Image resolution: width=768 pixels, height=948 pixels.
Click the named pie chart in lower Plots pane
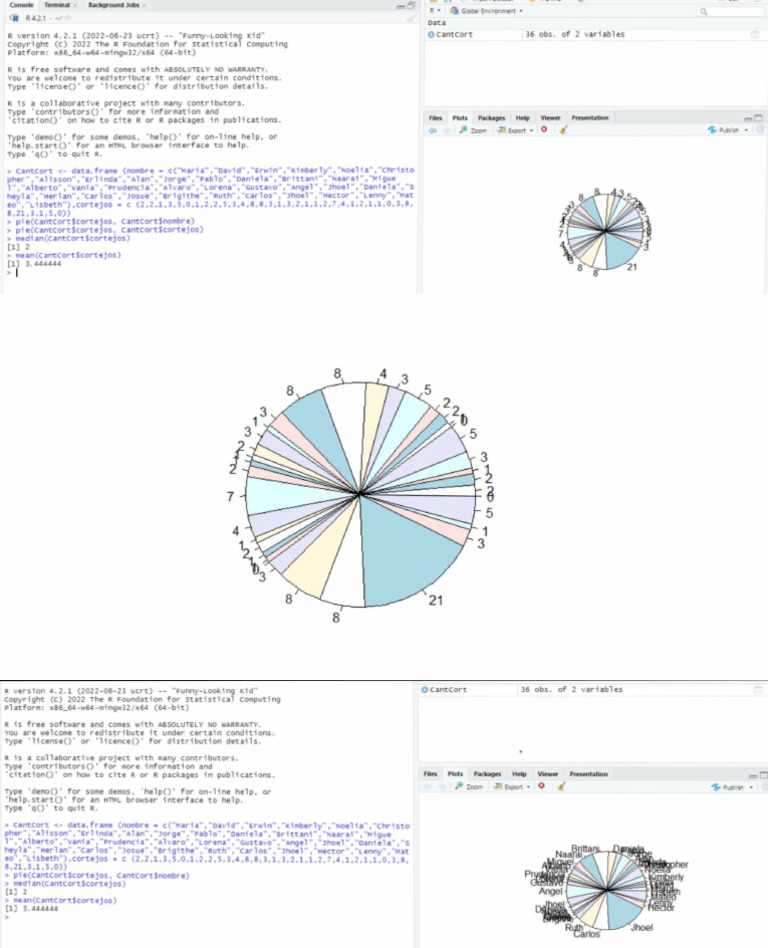pyautogui.click(x=607, y=890)
